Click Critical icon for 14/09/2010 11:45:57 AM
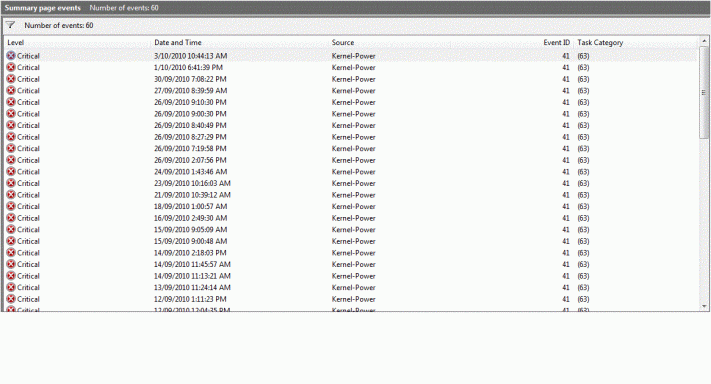This screenshot has width=711, height=384. pos(11,264)
